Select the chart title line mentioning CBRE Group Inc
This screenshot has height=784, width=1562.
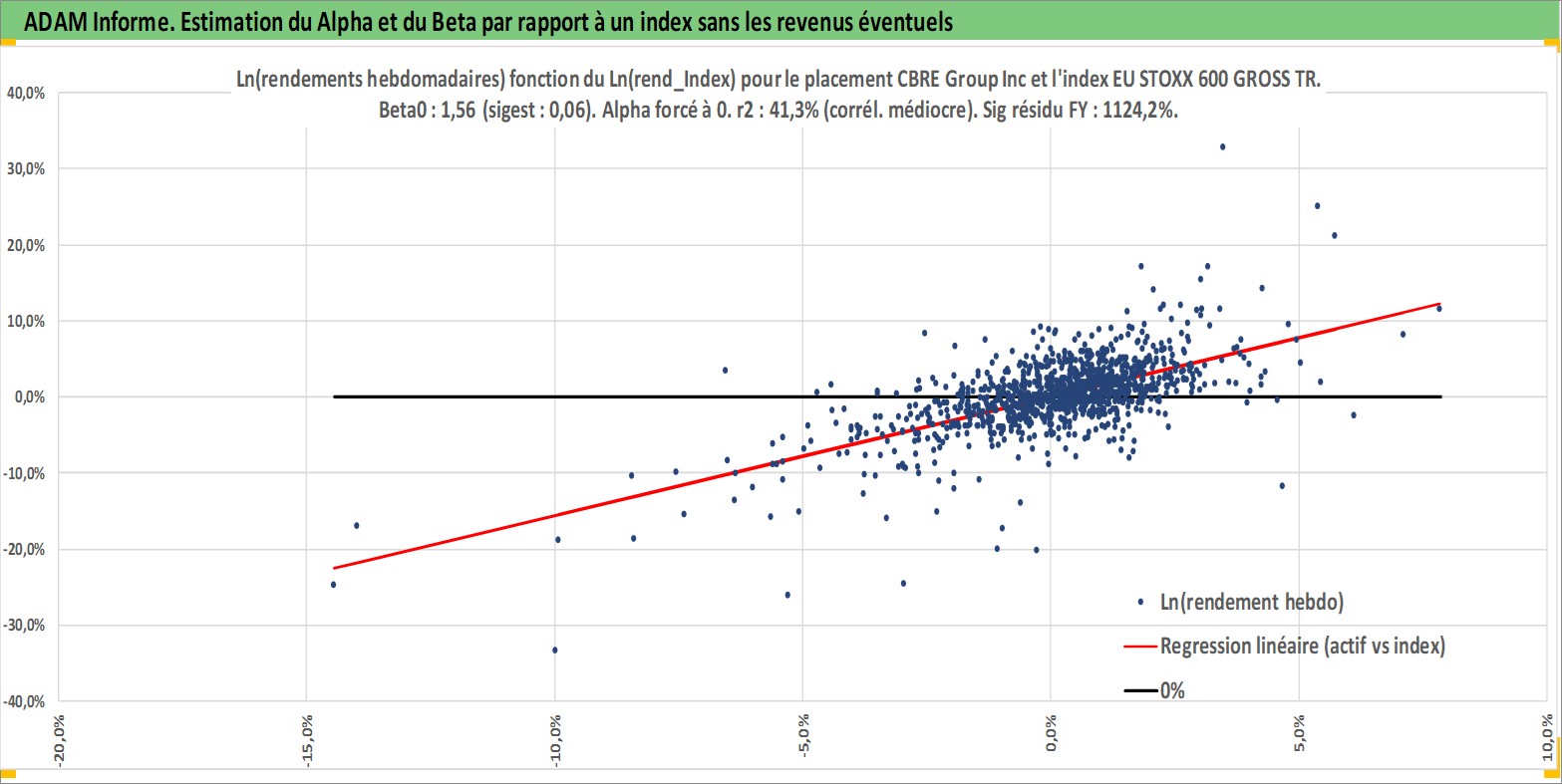pyautogui.click(x=778, y=81)
